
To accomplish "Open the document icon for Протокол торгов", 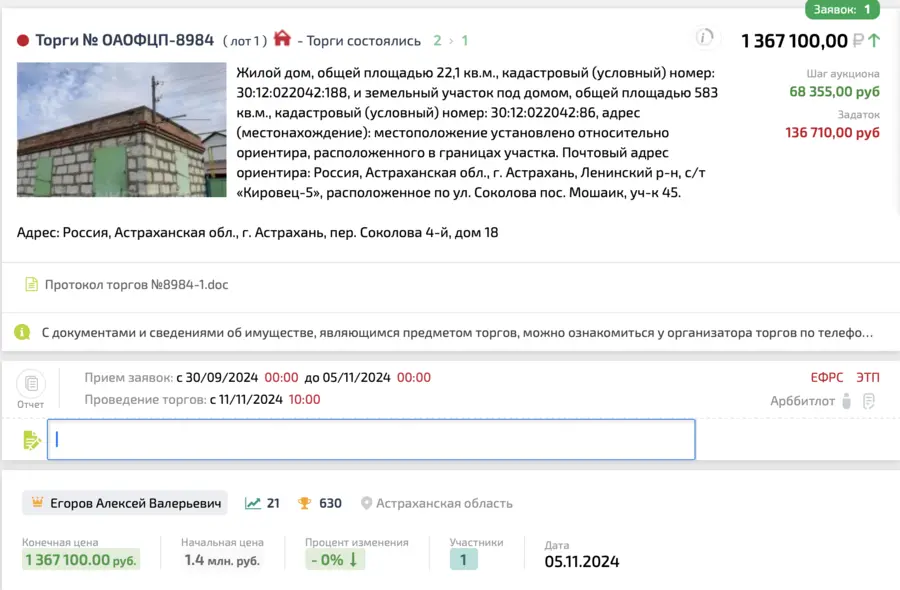I will point(32,284).
